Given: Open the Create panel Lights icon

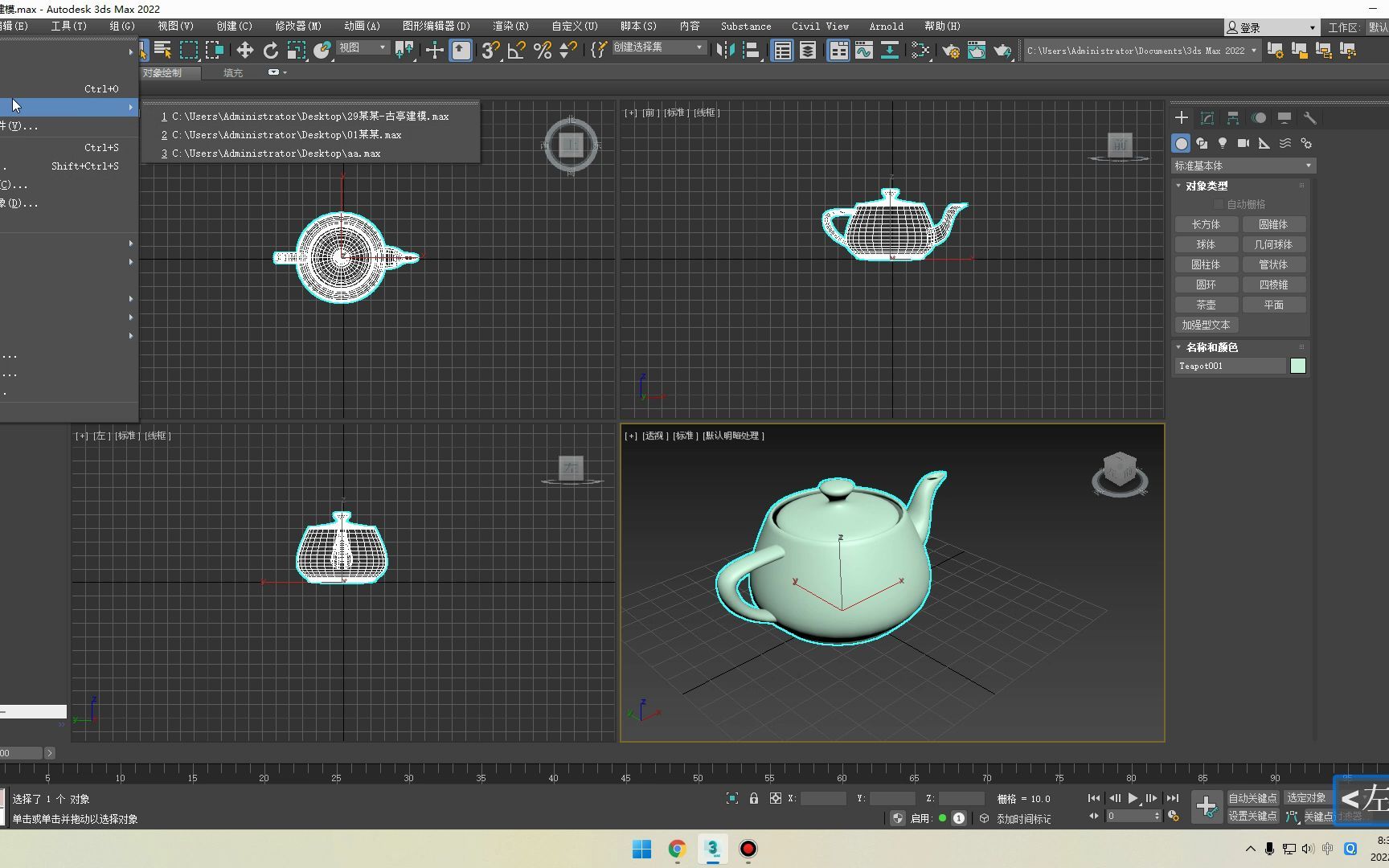Looking at the screenshot, I should coord(1223,144).
